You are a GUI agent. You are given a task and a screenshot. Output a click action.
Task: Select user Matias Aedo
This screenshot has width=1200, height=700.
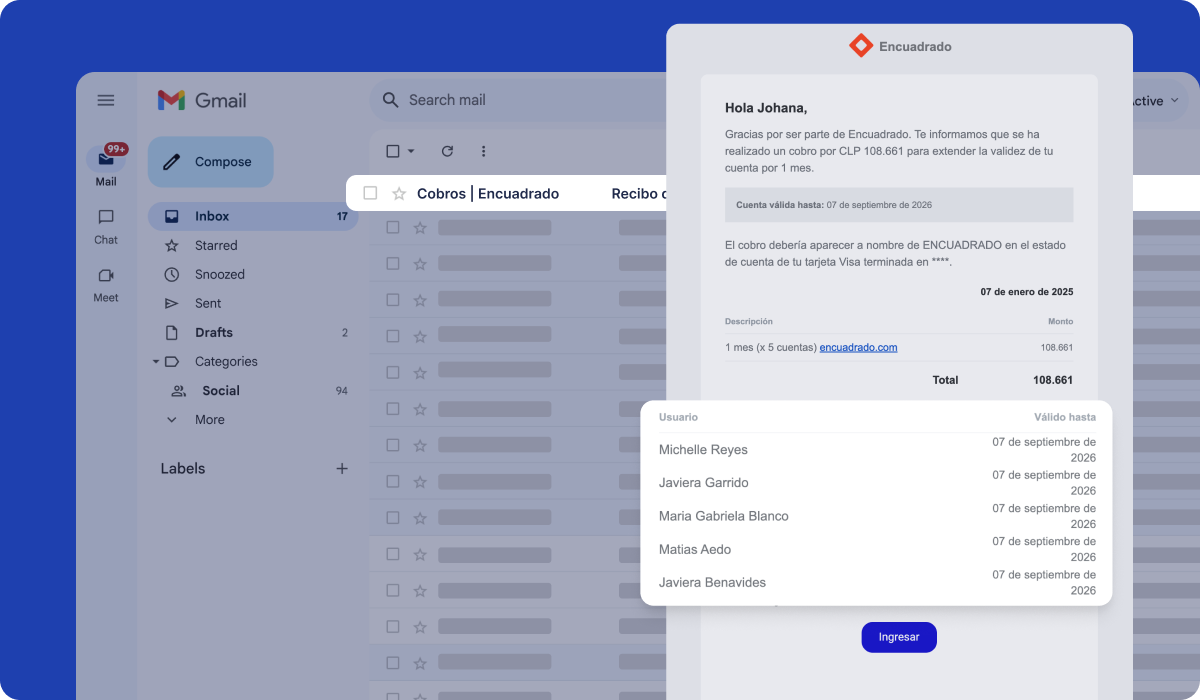(694, 549)
